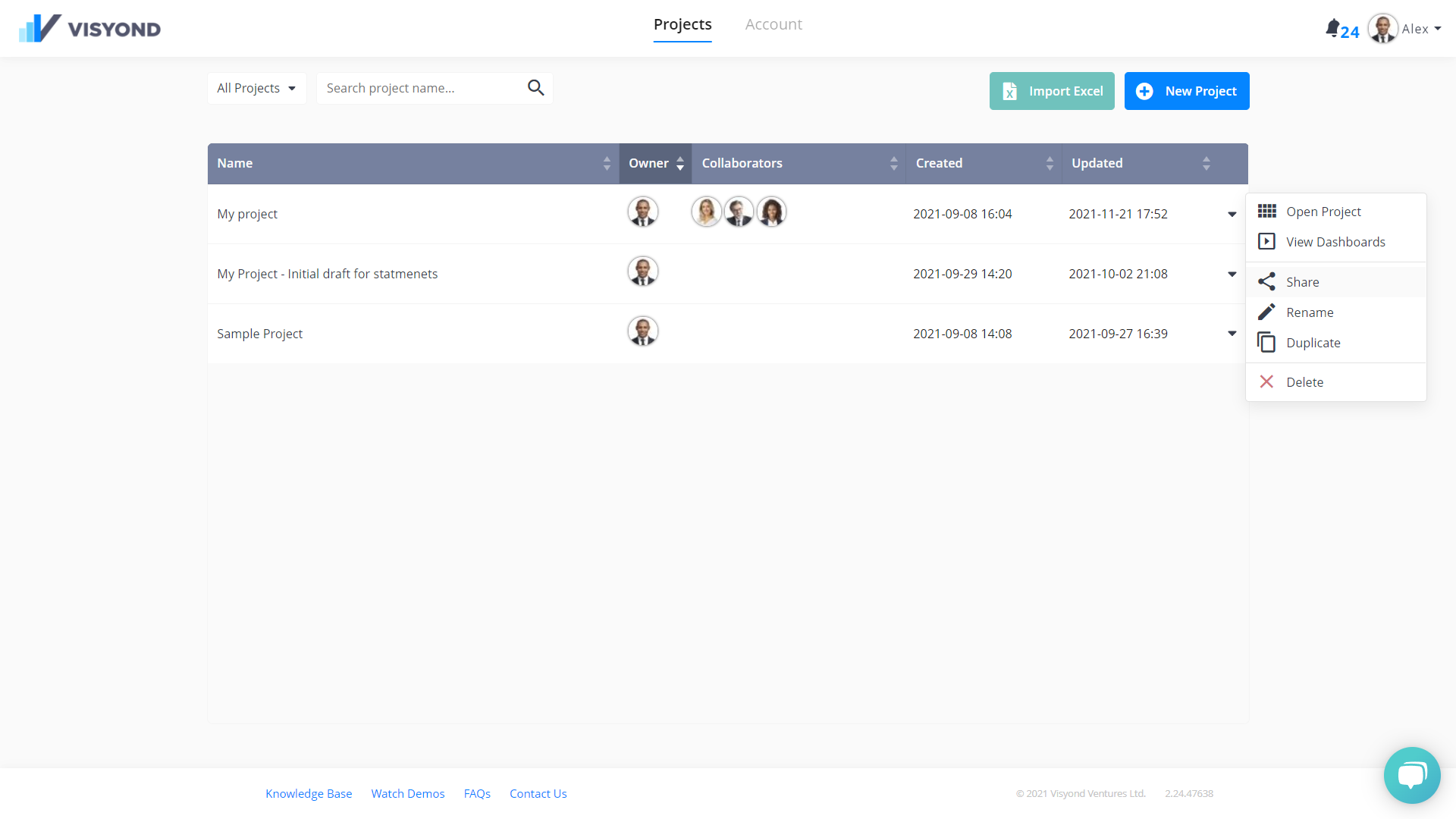Open the Knowledge Base link
Viewport: 1456px width, 819px height.
tap(309, 793)
